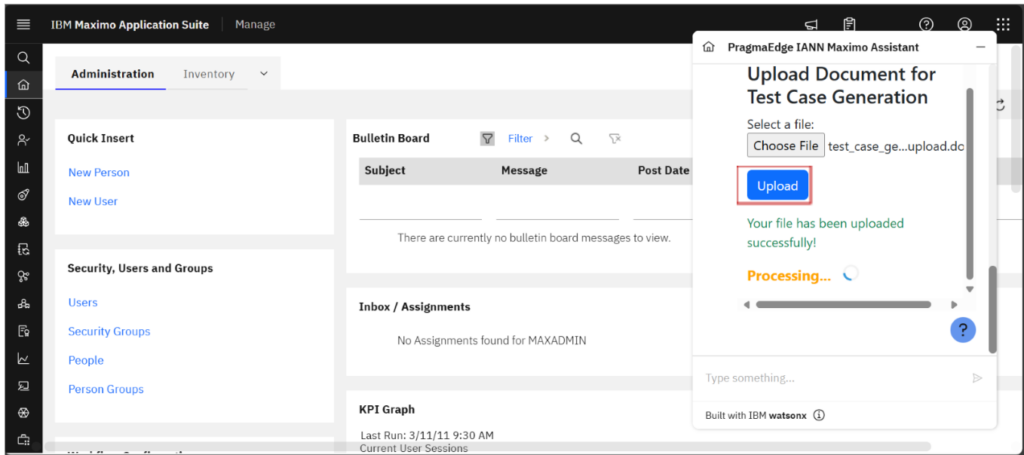1024x455 pixels.
Task: Click the Message filter field
Action: pyautogui.click(x=557, y=210)
